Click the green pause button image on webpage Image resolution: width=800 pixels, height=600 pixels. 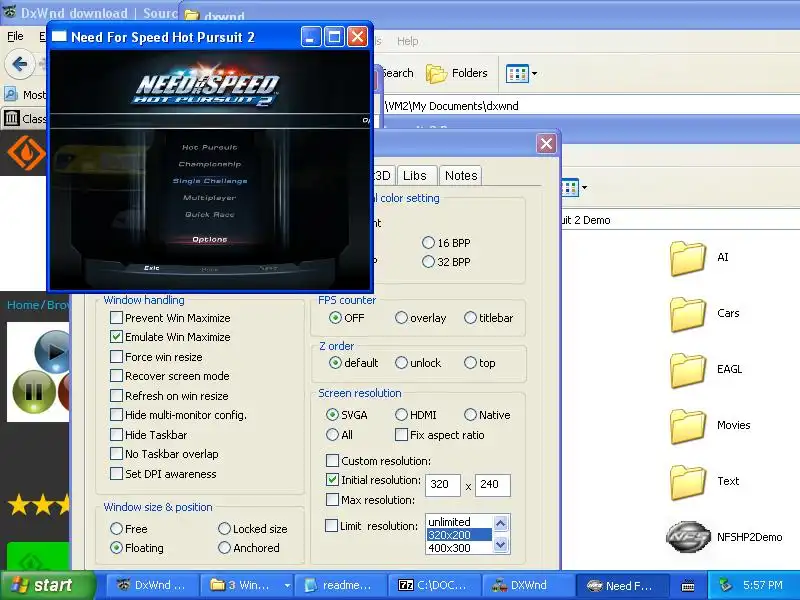[34, 392]
